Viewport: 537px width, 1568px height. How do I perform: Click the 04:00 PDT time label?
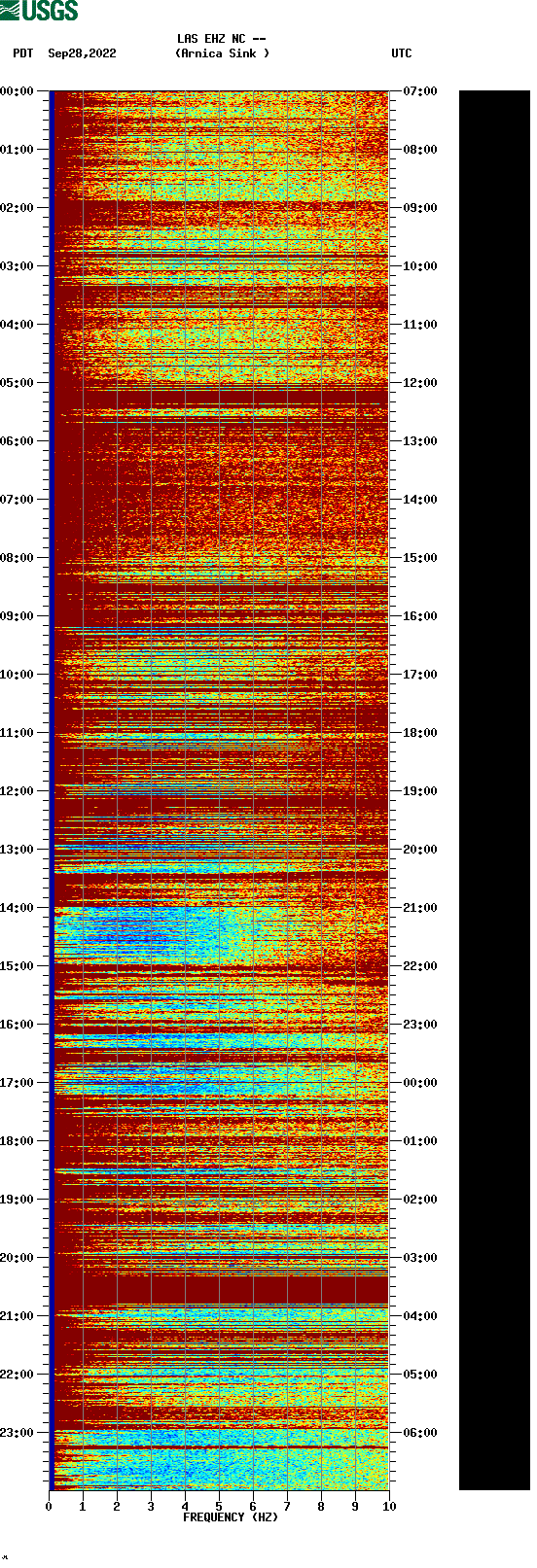click(x=17, y=325)
